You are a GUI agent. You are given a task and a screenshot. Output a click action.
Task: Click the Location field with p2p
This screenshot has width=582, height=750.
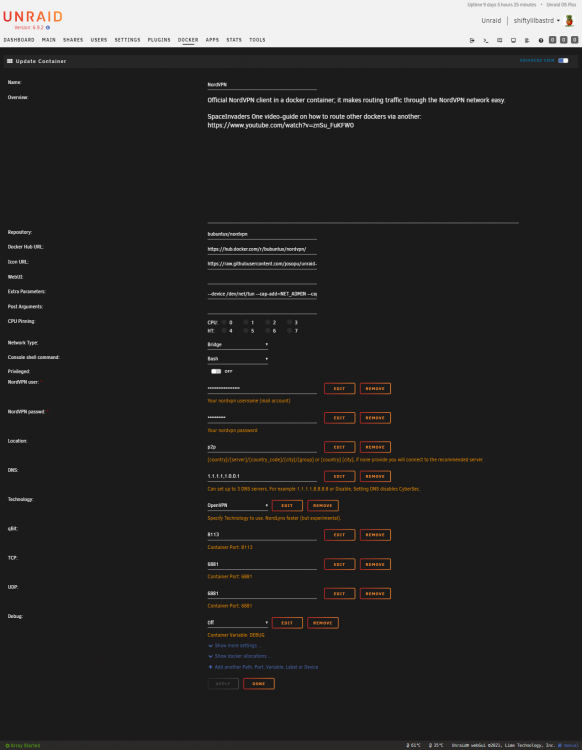tap(262, 447)
